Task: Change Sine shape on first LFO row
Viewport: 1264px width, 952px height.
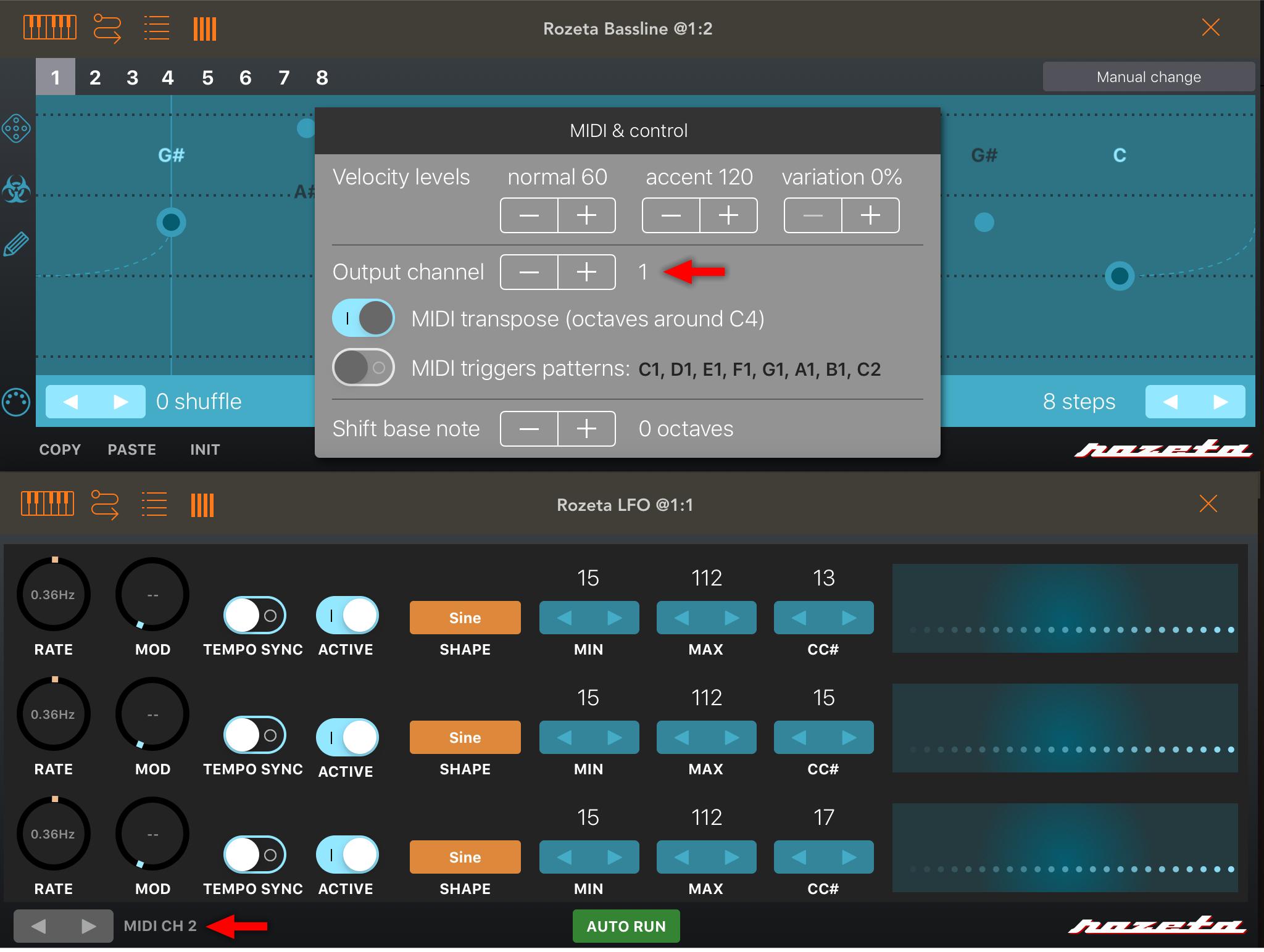Action: pos(465,618)
